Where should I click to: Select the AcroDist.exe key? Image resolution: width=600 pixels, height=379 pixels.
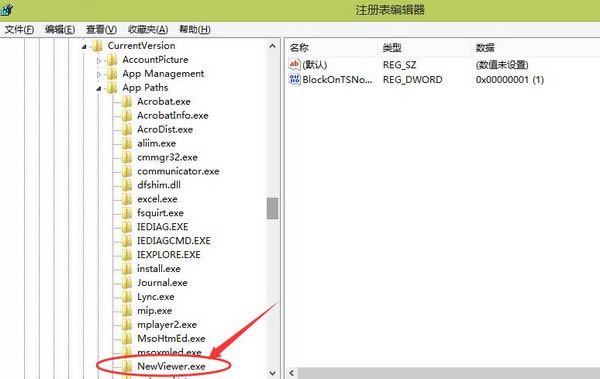click(165, 130)
